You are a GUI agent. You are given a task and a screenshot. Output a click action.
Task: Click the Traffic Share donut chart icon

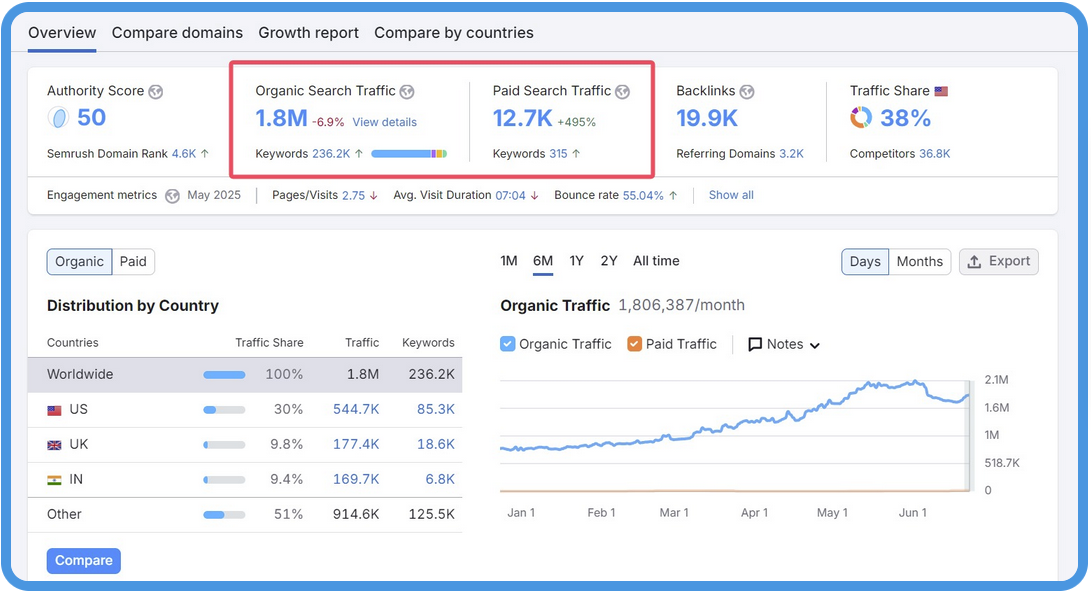(x=860, y=118)
